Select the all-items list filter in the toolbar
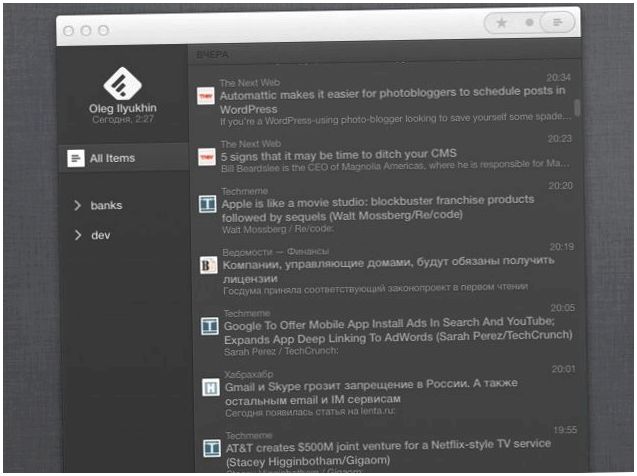The image size is (637, 476). tap(558, 22)
